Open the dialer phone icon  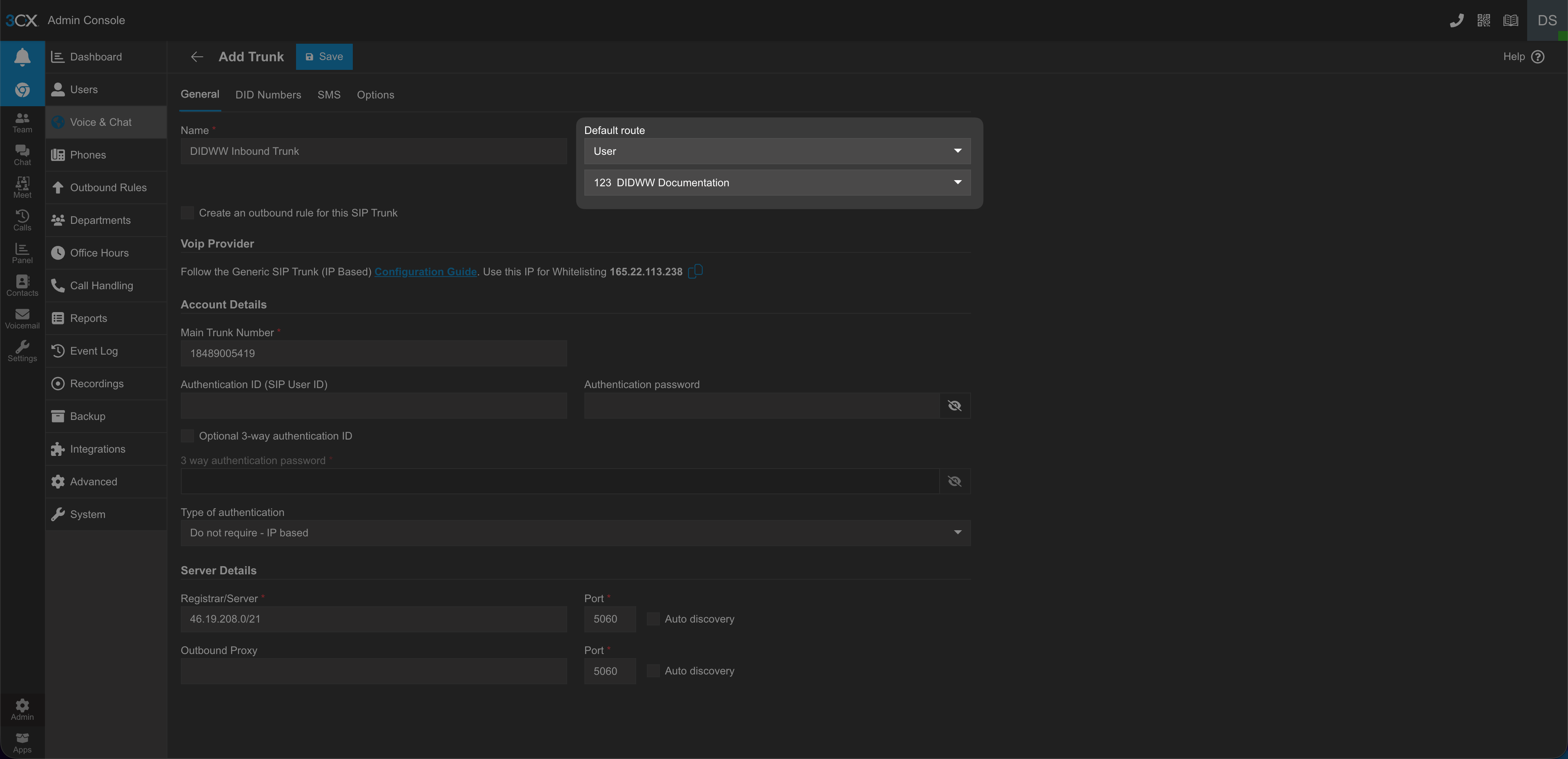coord(1456,21)
